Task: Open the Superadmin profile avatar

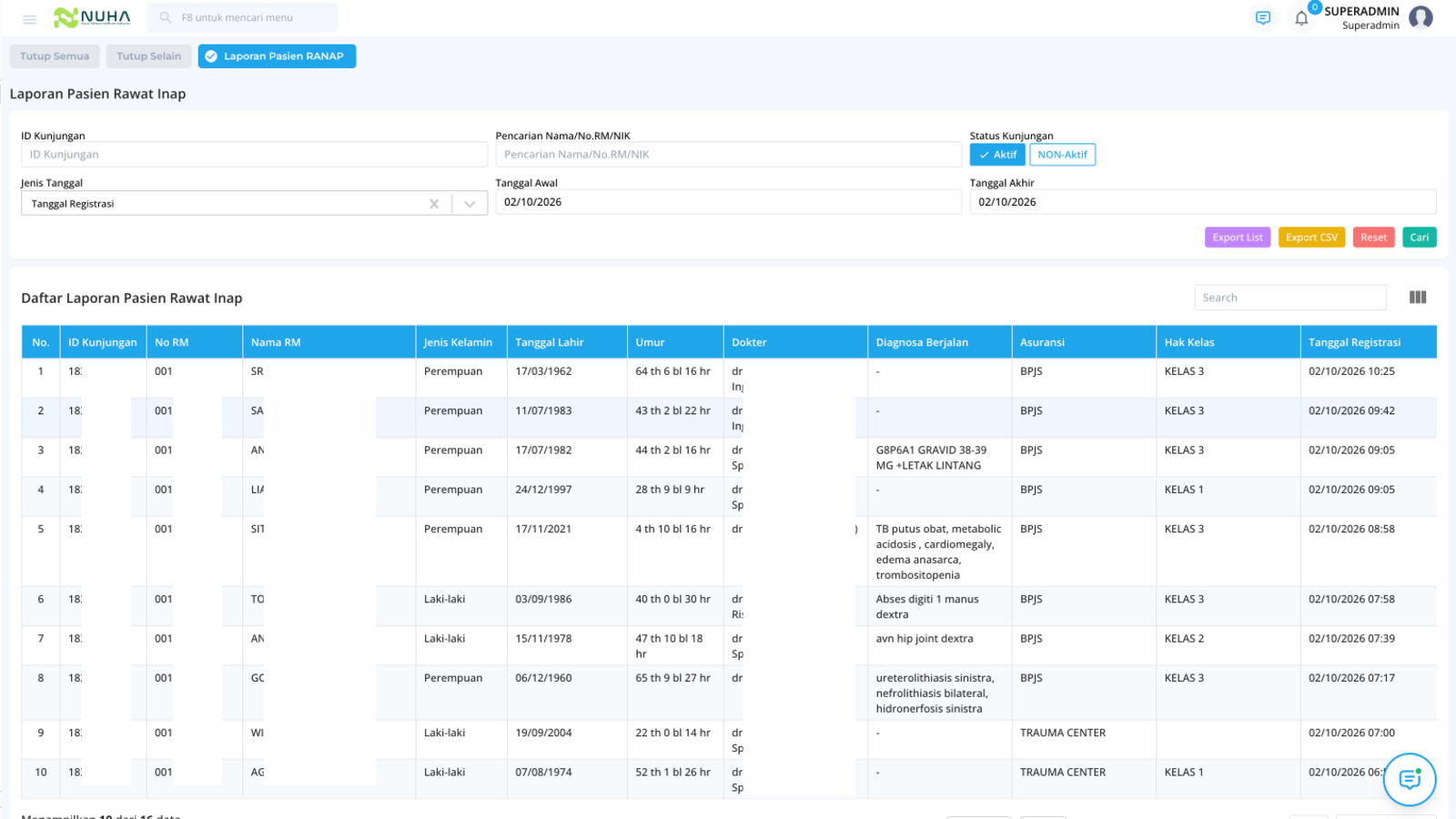Action: tap(1421, 17)
